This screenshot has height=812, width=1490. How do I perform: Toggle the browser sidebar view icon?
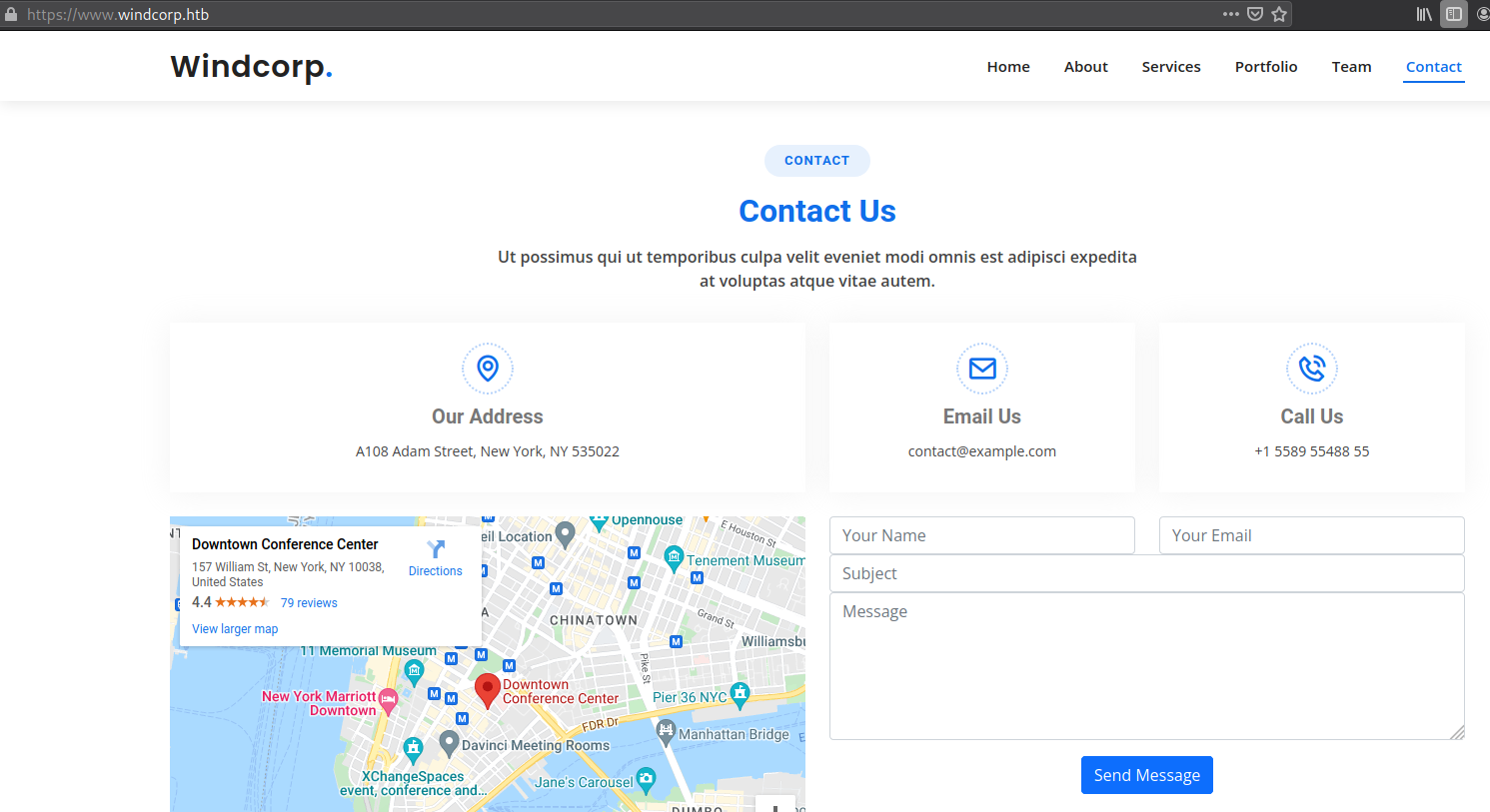click(1454, 14)
